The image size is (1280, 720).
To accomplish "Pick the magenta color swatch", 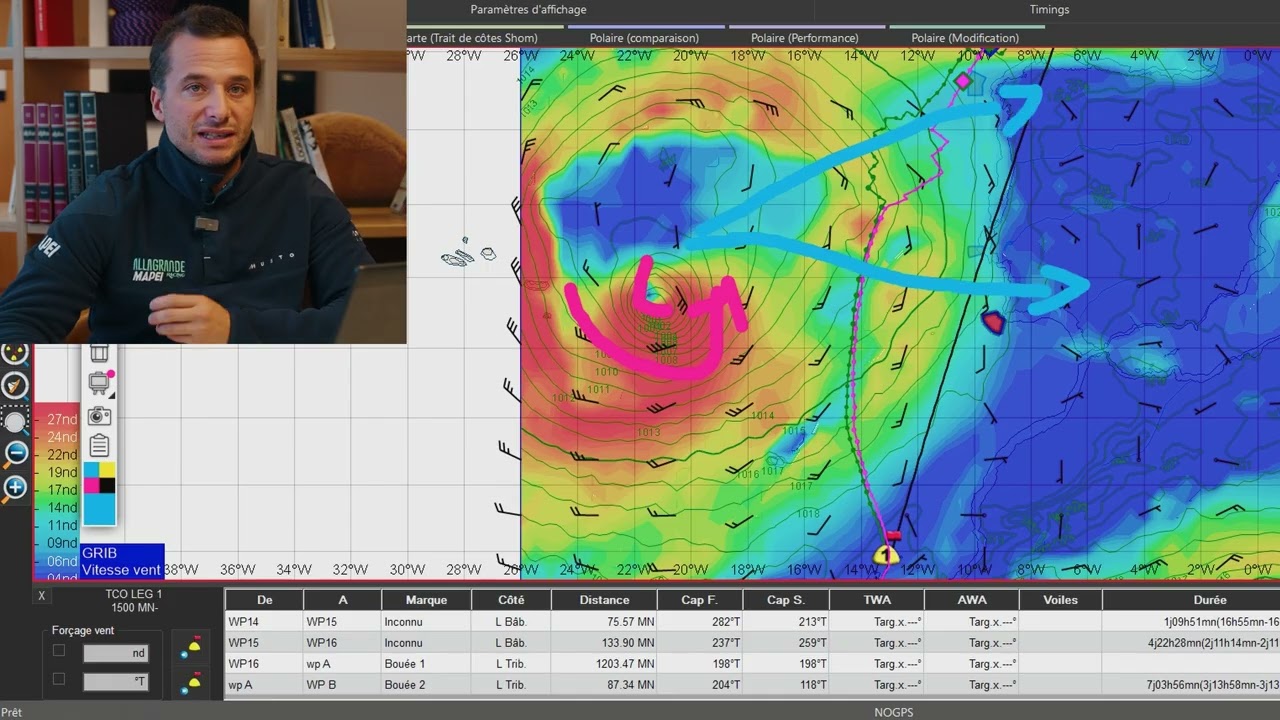I will tap(92, 486).
